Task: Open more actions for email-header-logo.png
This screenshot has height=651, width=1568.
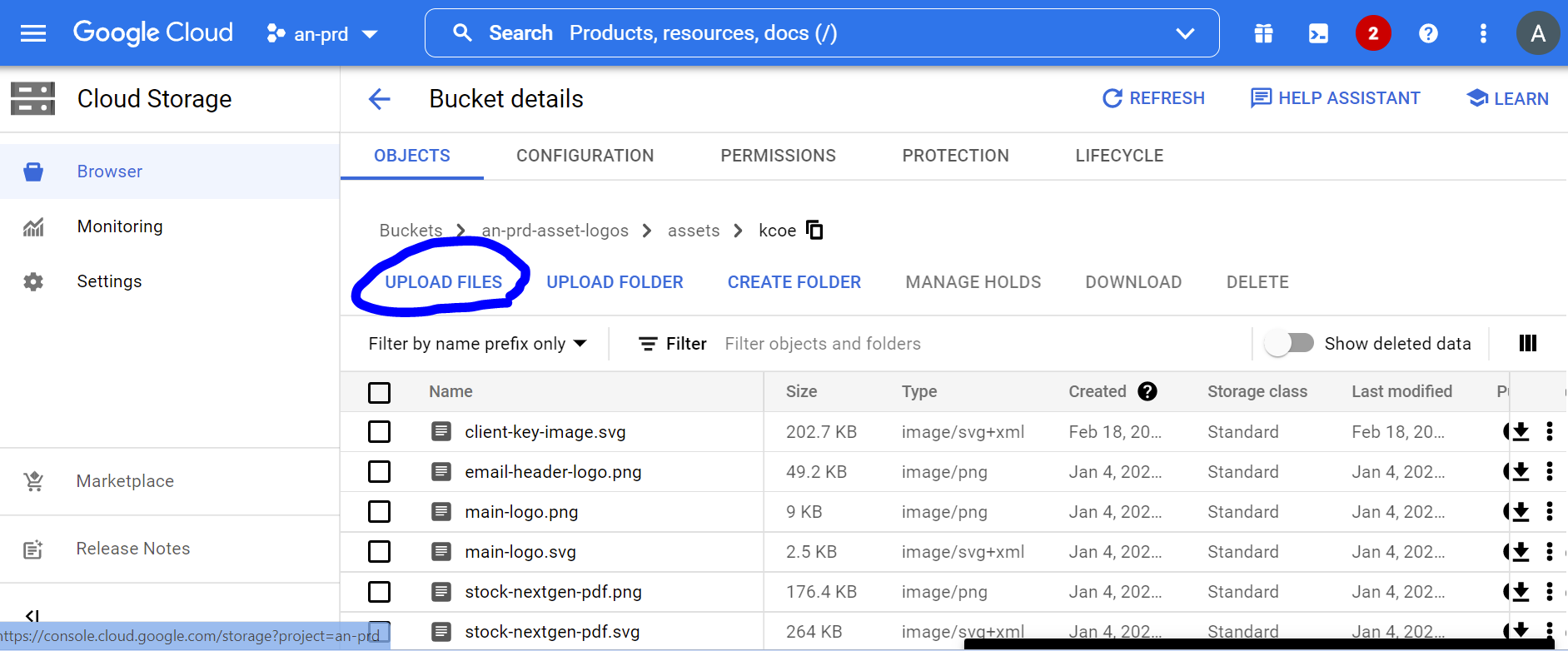Action: pos(1550,471)
